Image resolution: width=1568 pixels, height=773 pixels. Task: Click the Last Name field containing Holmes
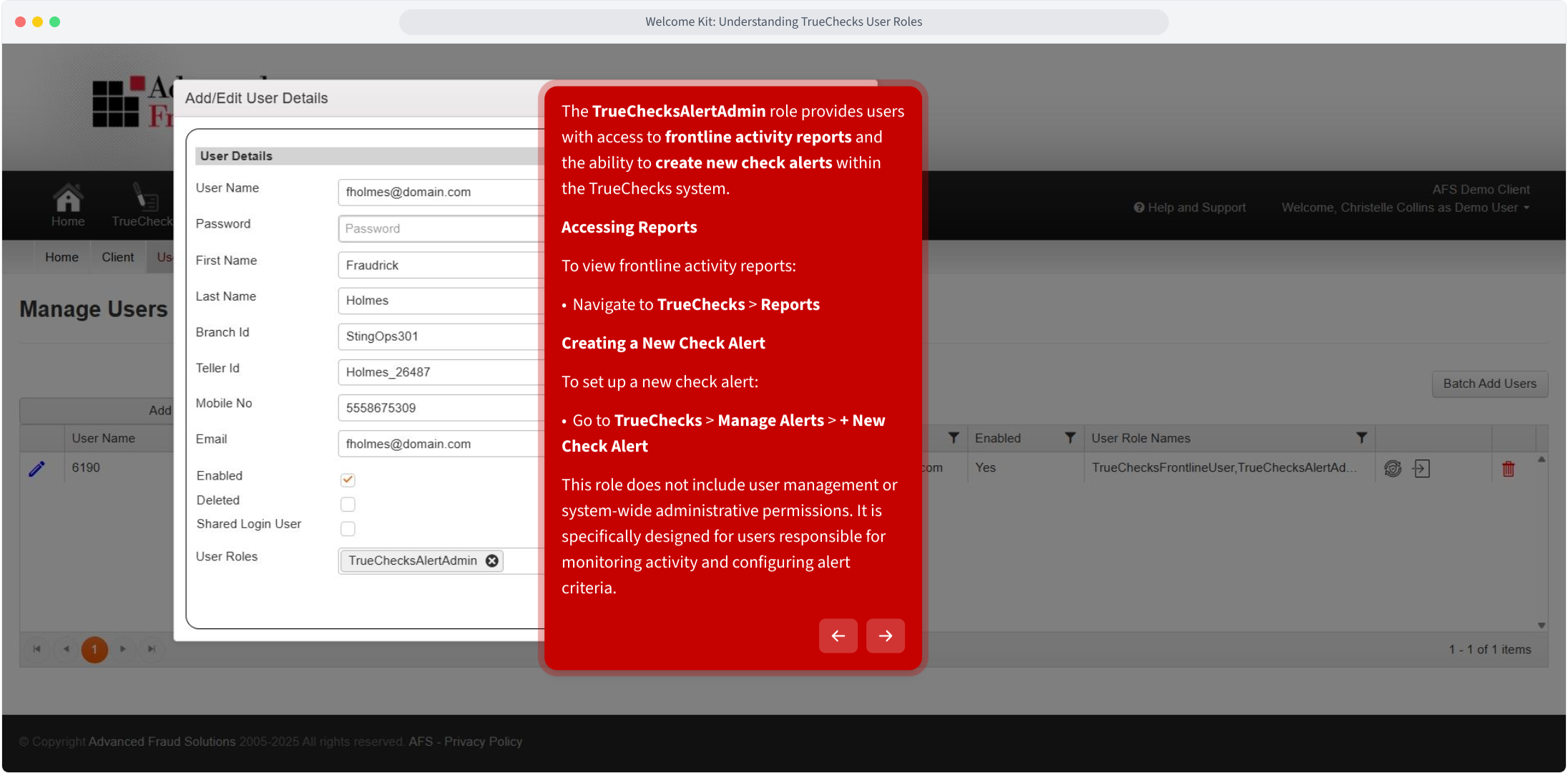click(441, 301)
